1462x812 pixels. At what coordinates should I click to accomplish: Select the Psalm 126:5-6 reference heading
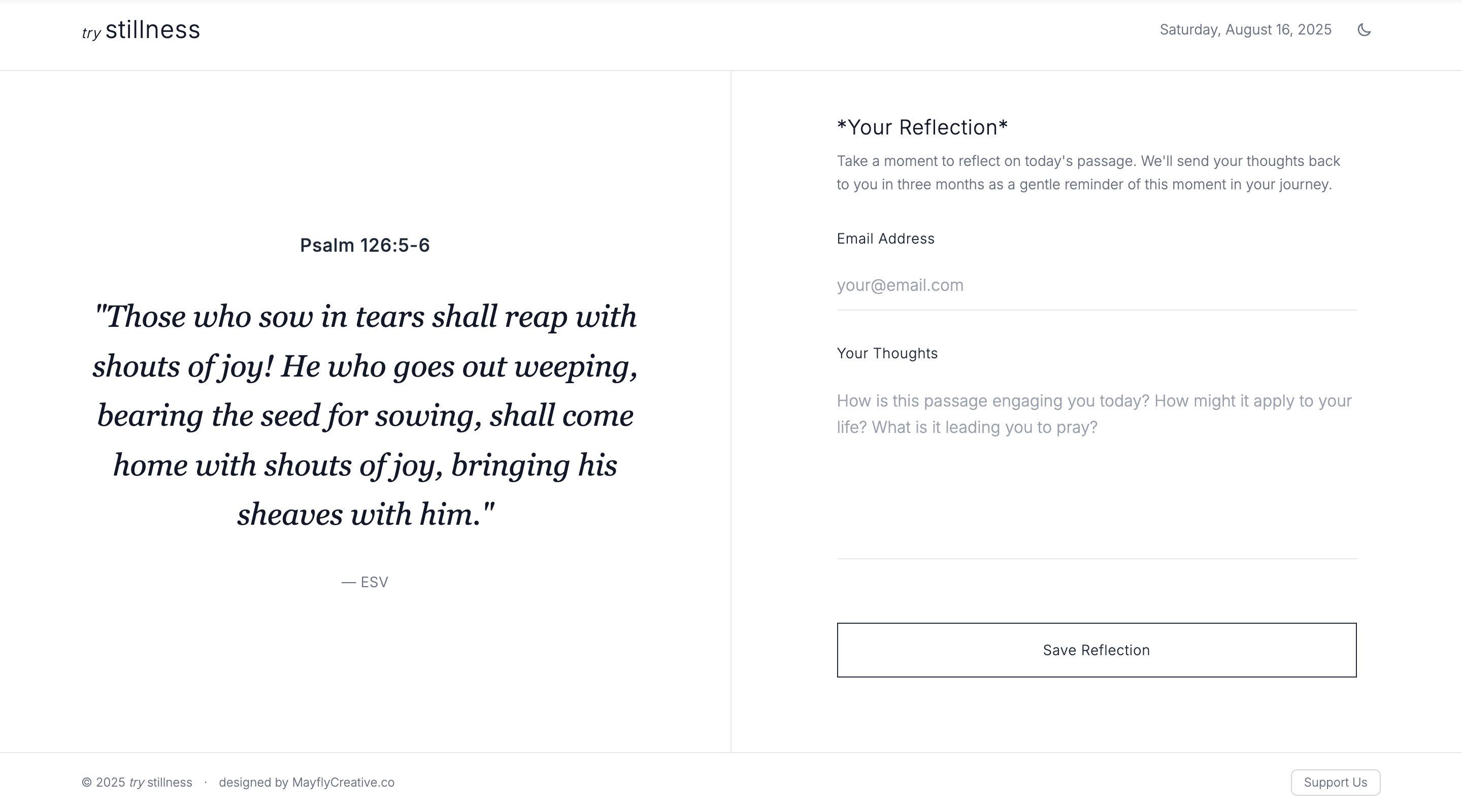364,245
